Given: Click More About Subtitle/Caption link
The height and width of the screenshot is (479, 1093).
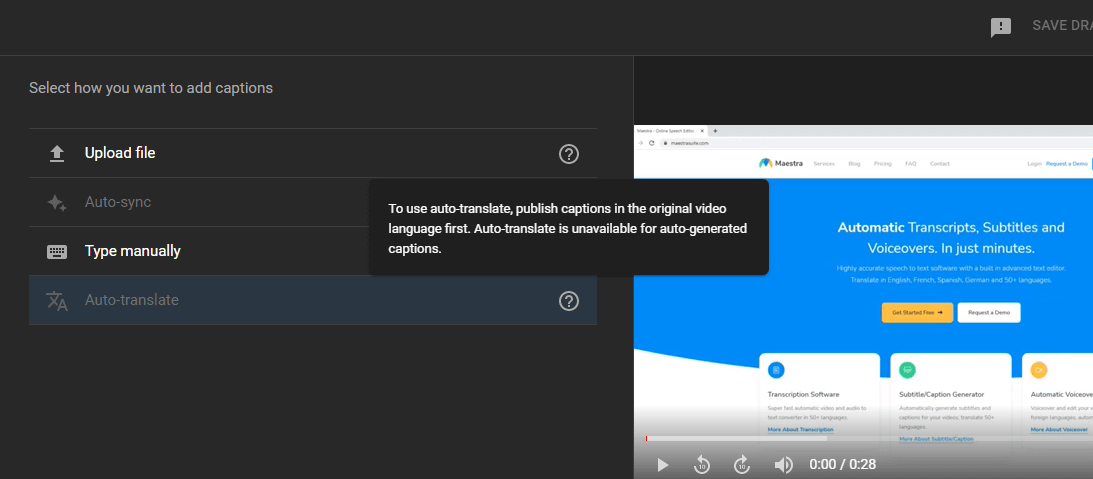Looking at the screenshot, I should coord(936,439).
